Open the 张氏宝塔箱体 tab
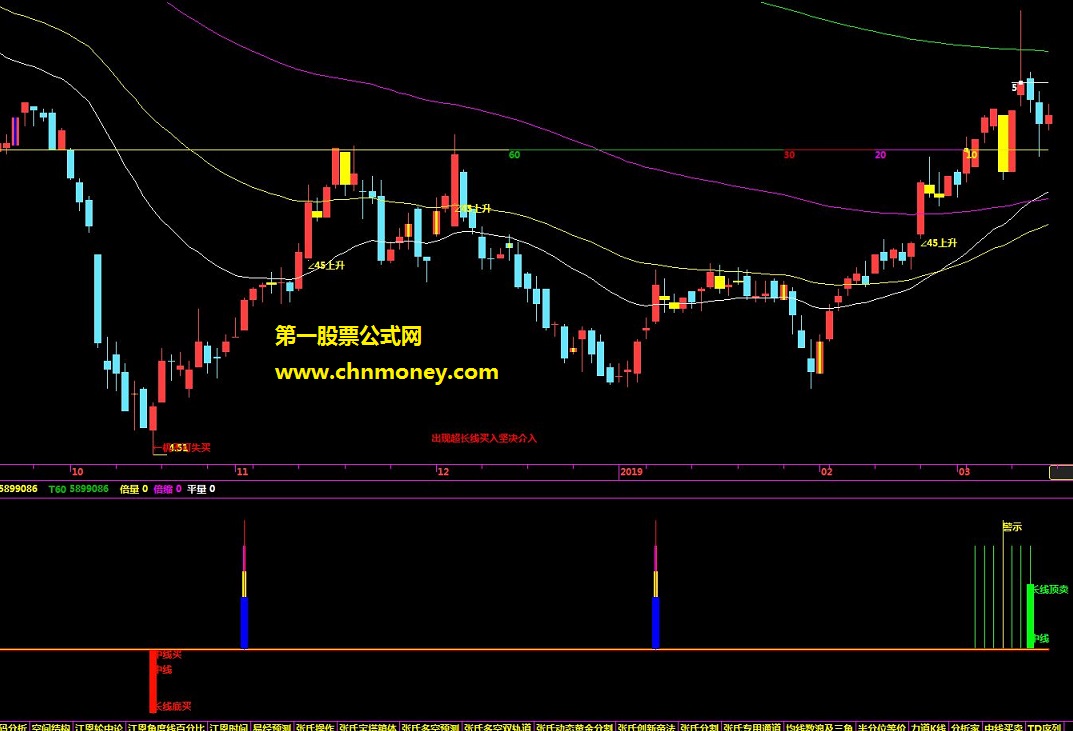 (368, 727)
